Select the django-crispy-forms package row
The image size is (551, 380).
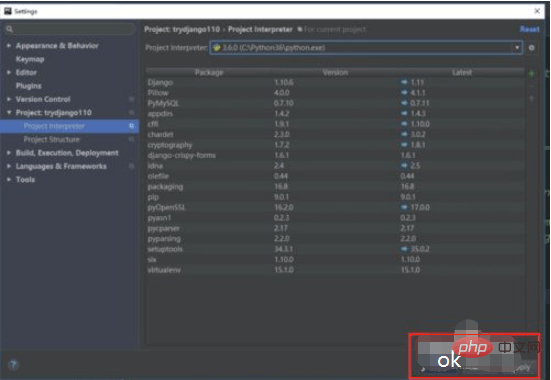tap(335, 155)
